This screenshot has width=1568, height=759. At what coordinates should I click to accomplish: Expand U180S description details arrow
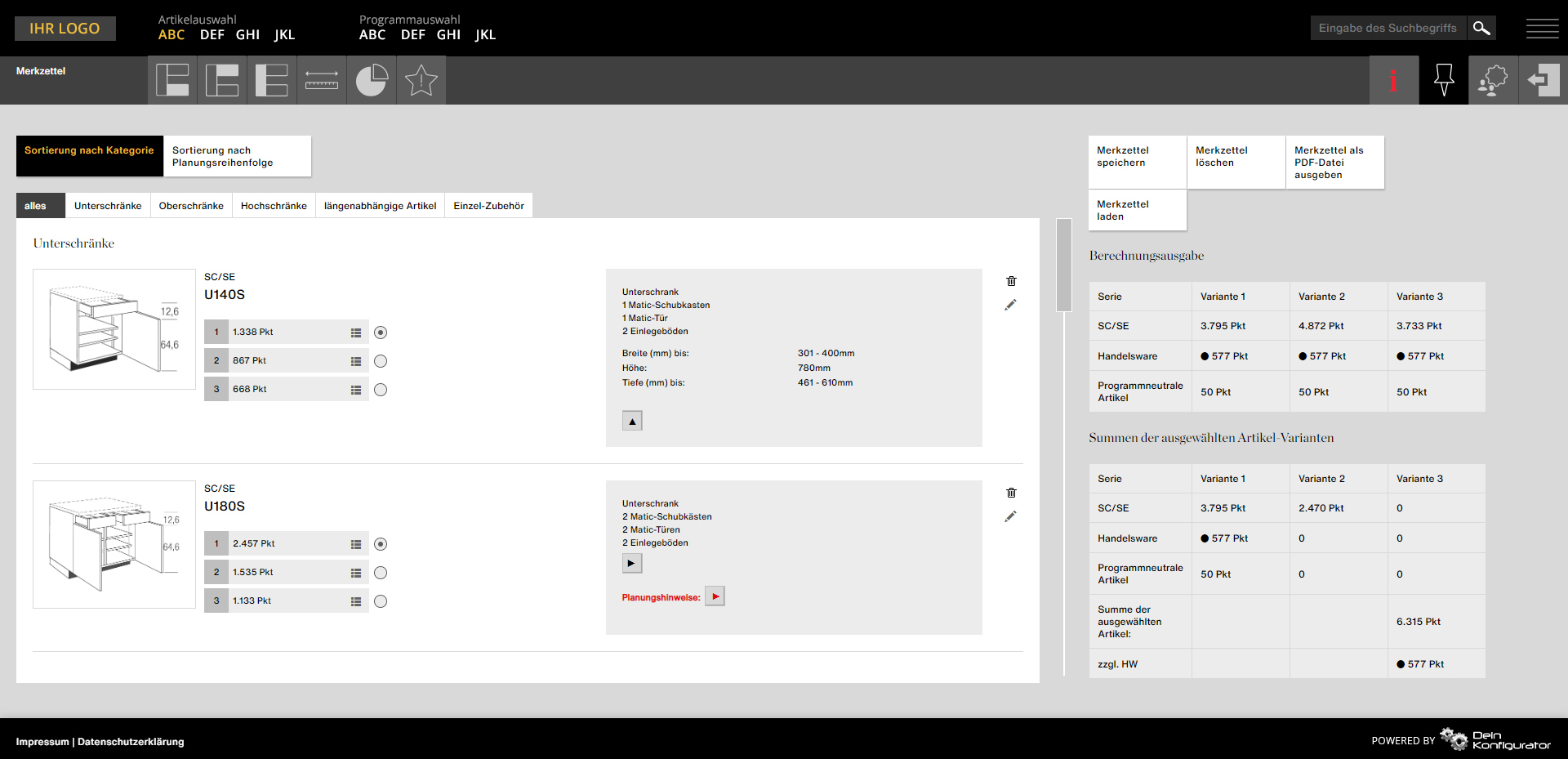632,563
